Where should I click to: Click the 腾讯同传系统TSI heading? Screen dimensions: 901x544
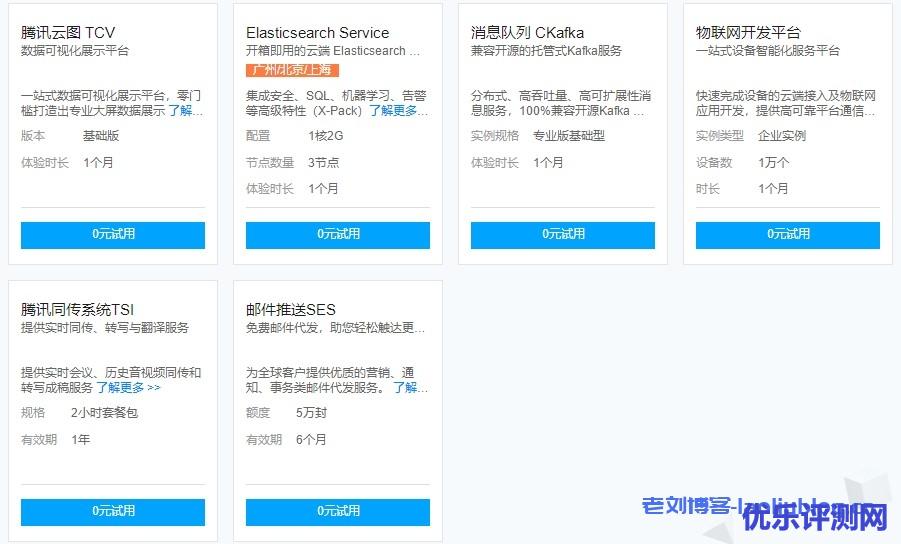click(x=77, y=310)
